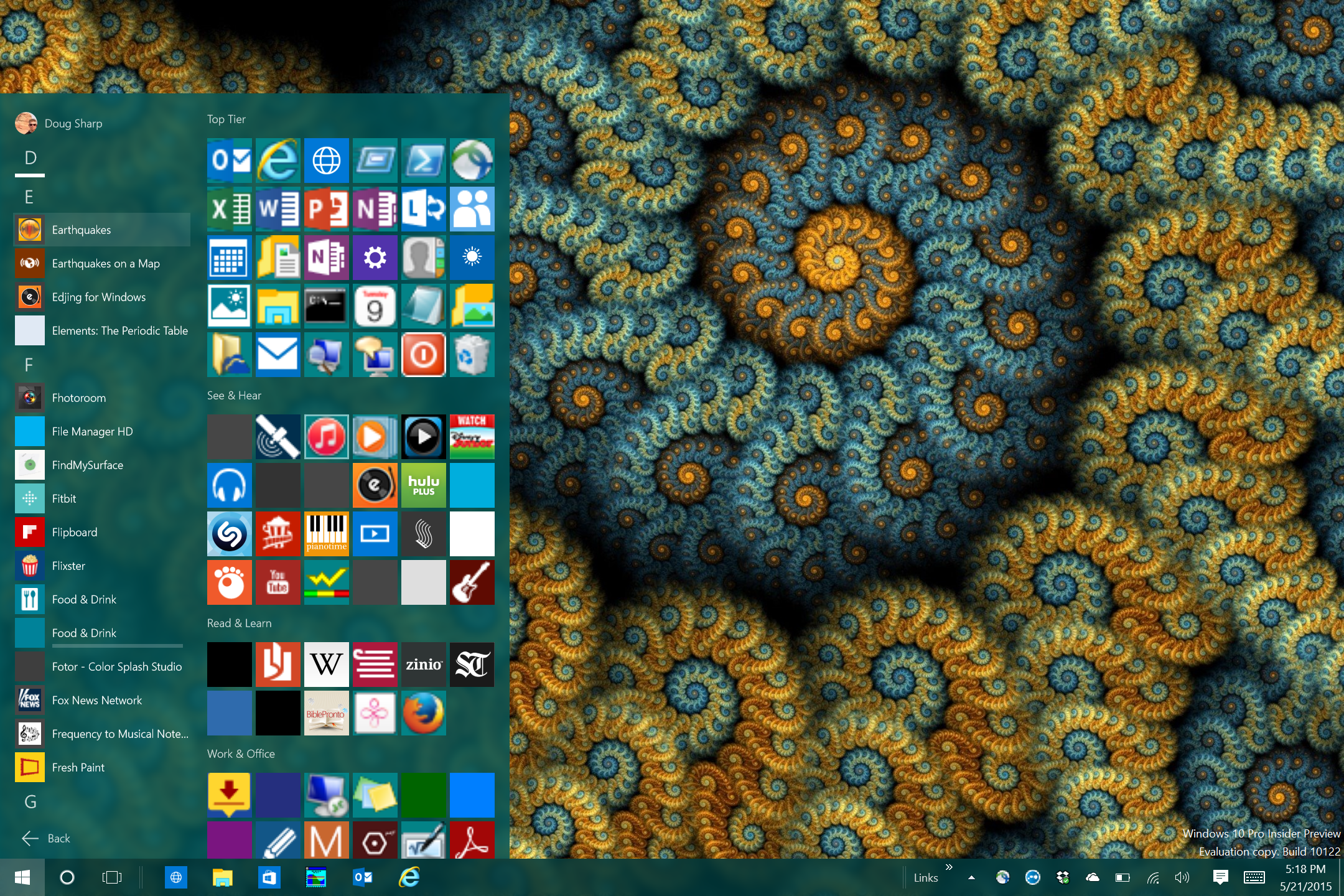Click the Work & Office group title

(x=241, y=754)
